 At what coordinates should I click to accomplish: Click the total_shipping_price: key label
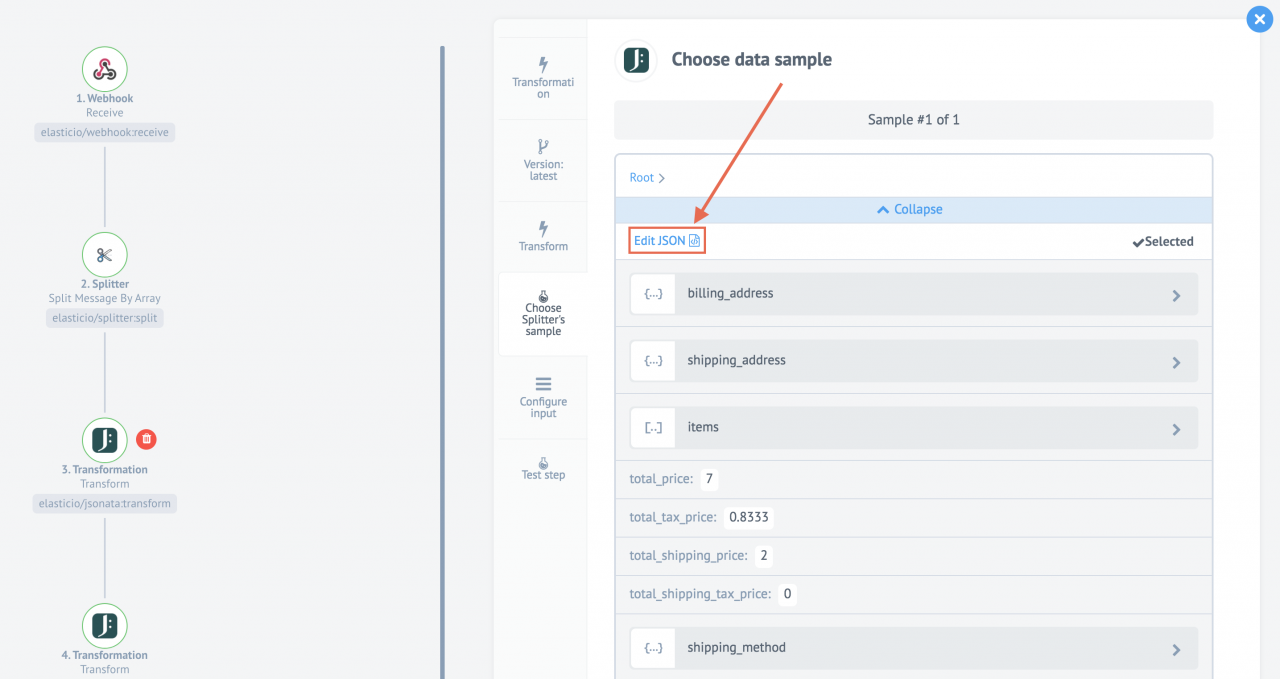click(x=688, y=556)
